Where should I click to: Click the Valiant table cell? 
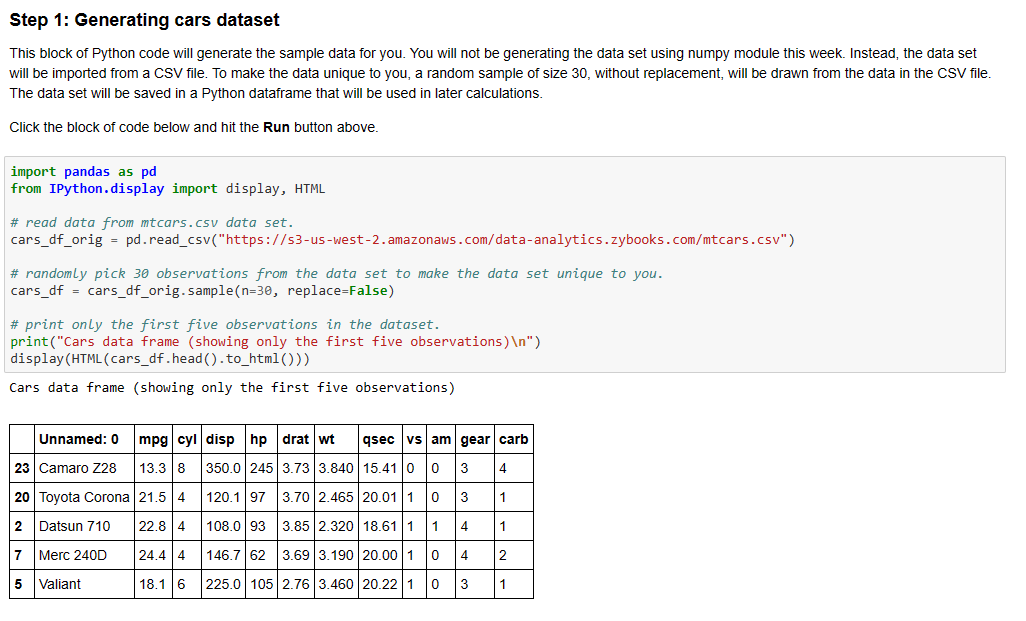[x=84, y=584]
